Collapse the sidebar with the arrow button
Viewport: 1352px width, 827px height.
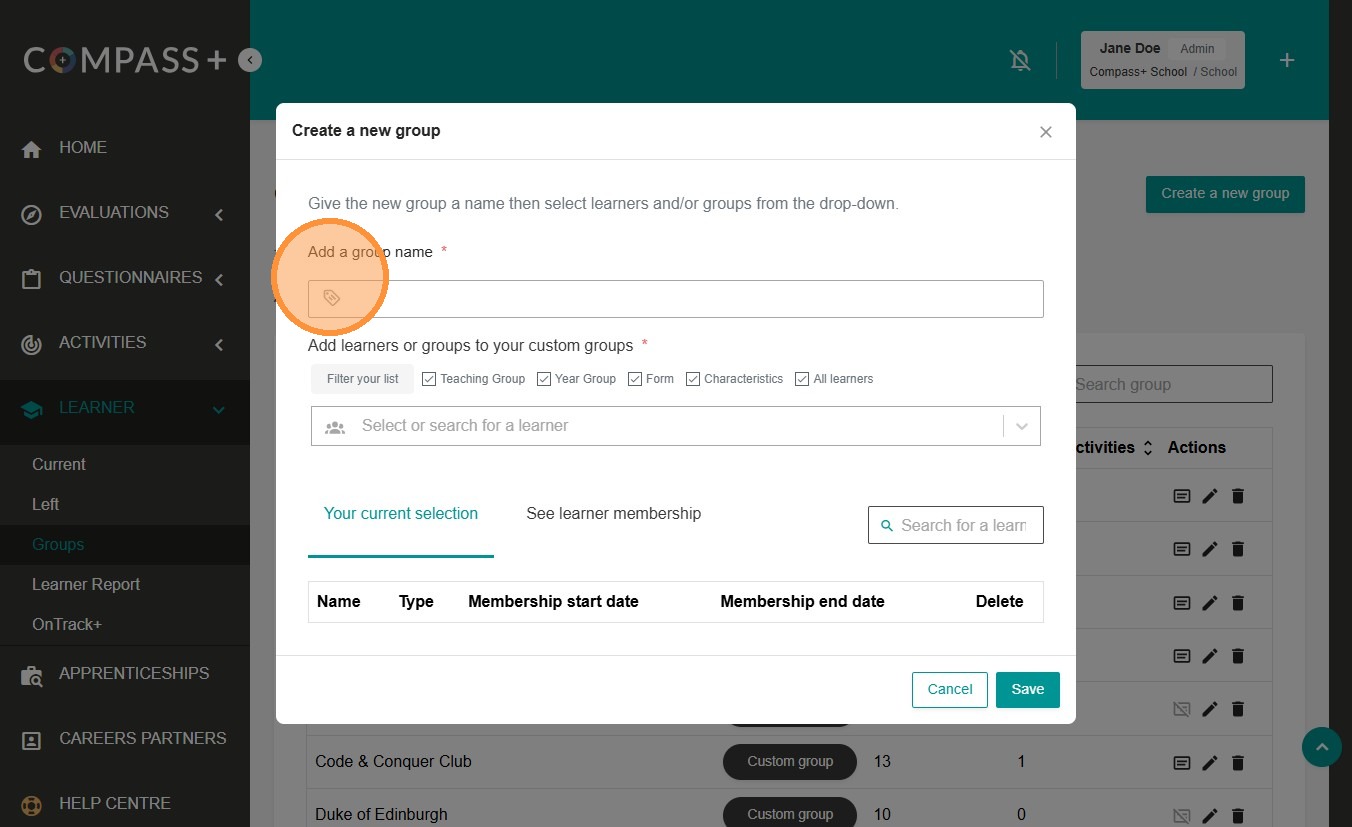click(x=250, y=61)
